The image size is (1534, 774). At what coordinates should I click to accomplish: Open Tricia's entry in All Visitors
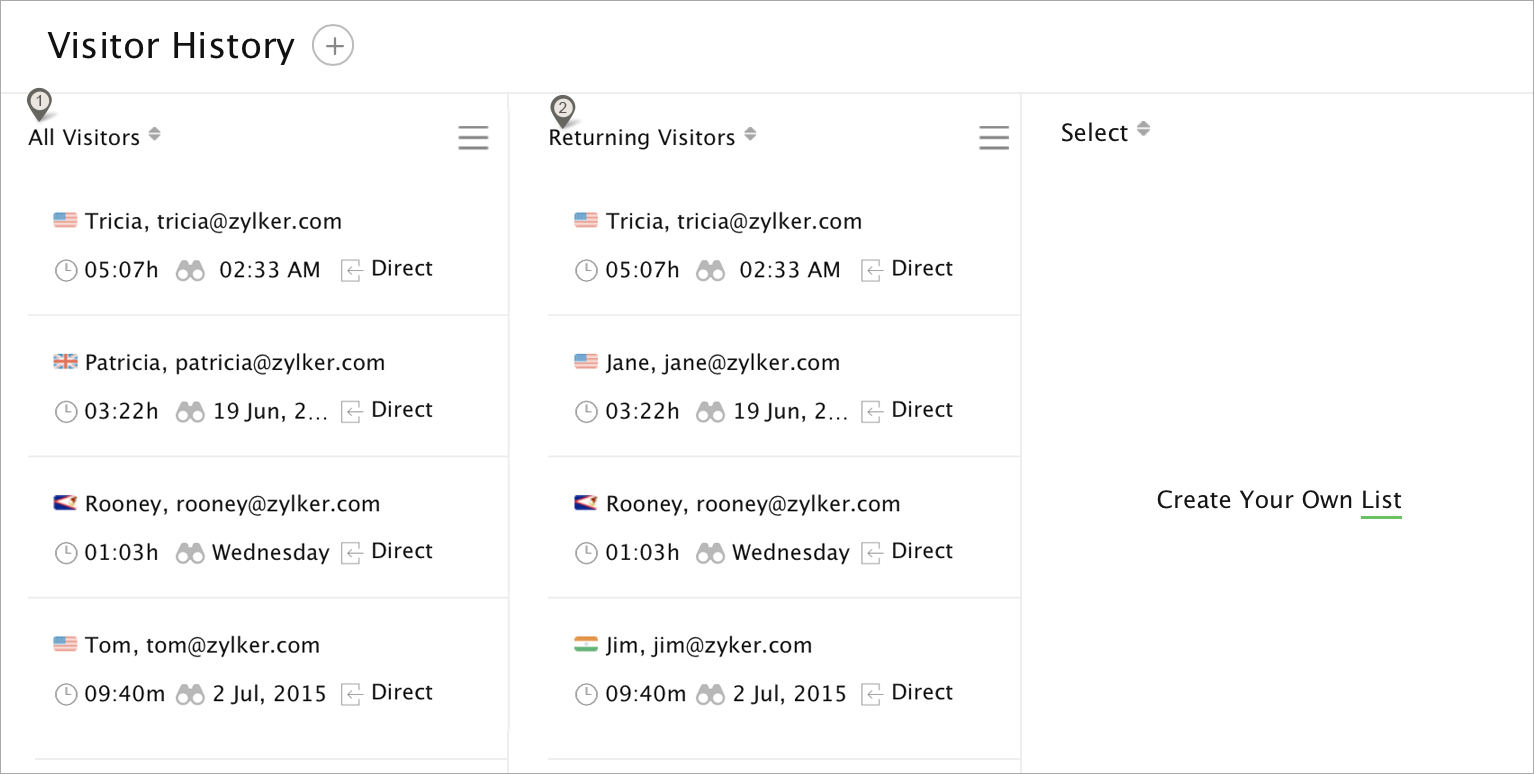click(x=213, y=222)
